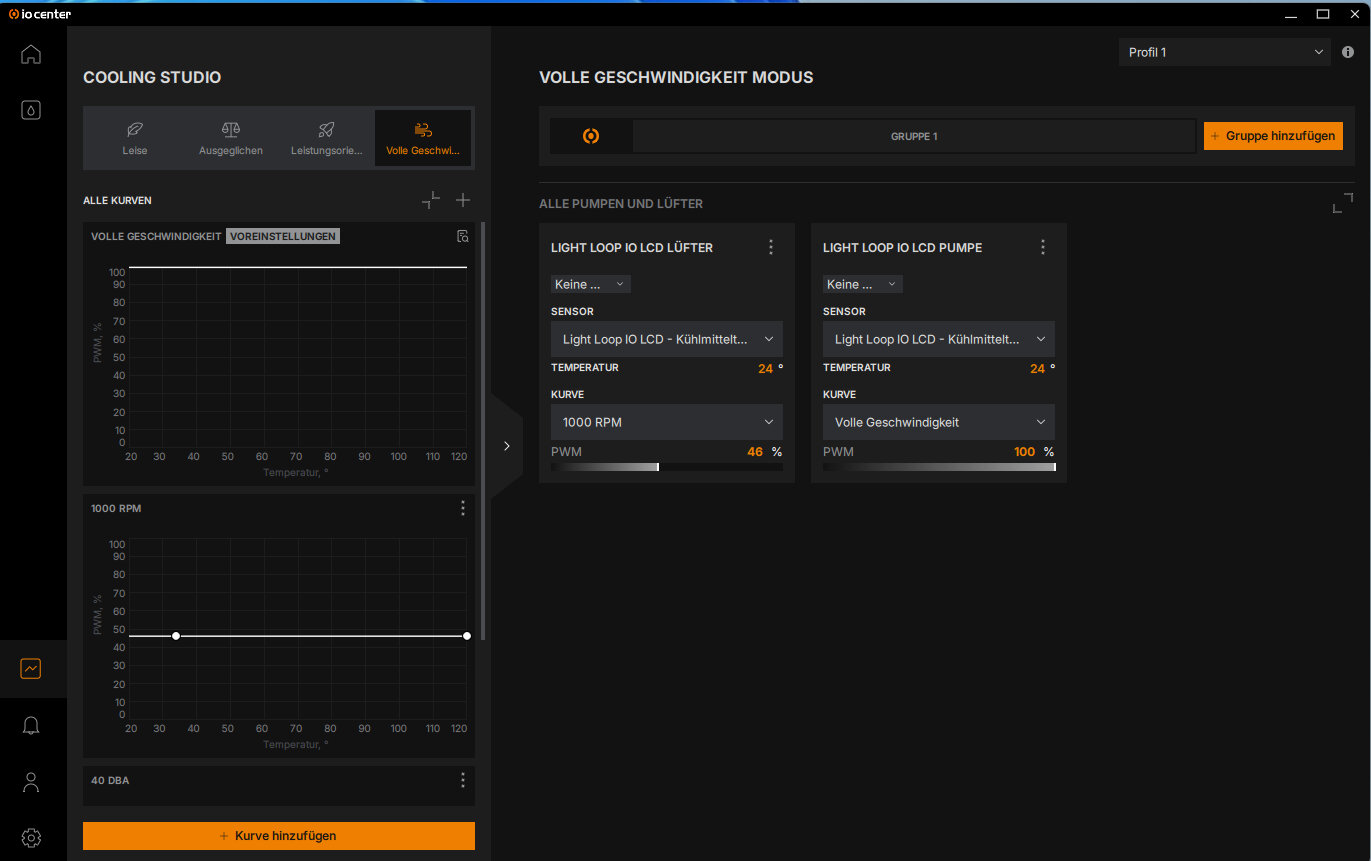Screen dimensions: 1371x861
Task: Open the three-dot menu of 40 DBA curve
Action: pyautogui.click(x=462, y=780)
